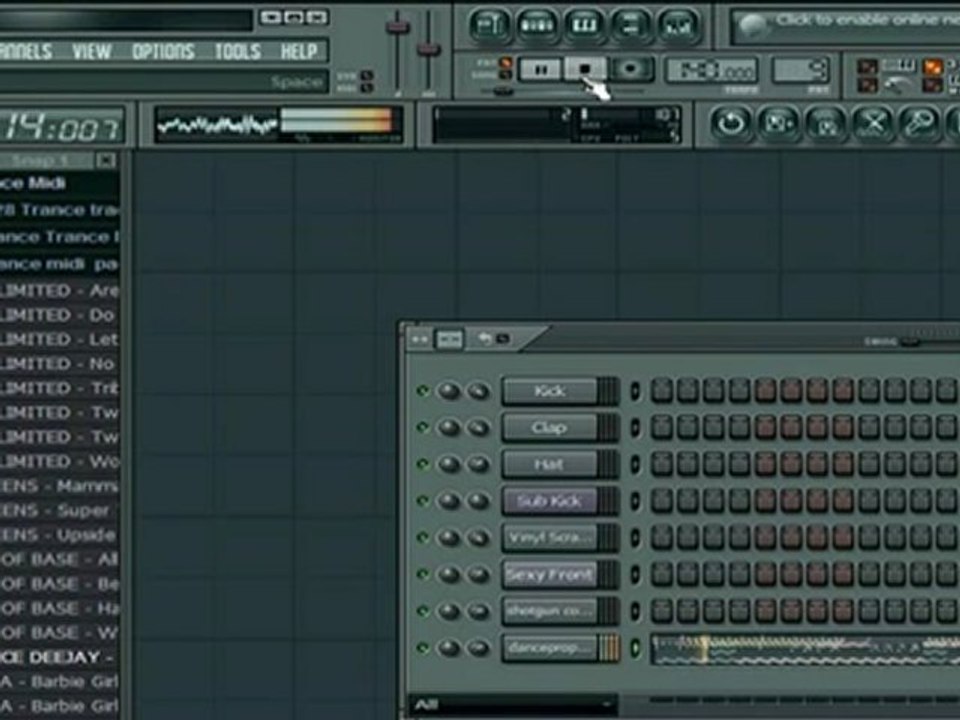
Task: Enable first step of Hat row
Action: [661, 464]
